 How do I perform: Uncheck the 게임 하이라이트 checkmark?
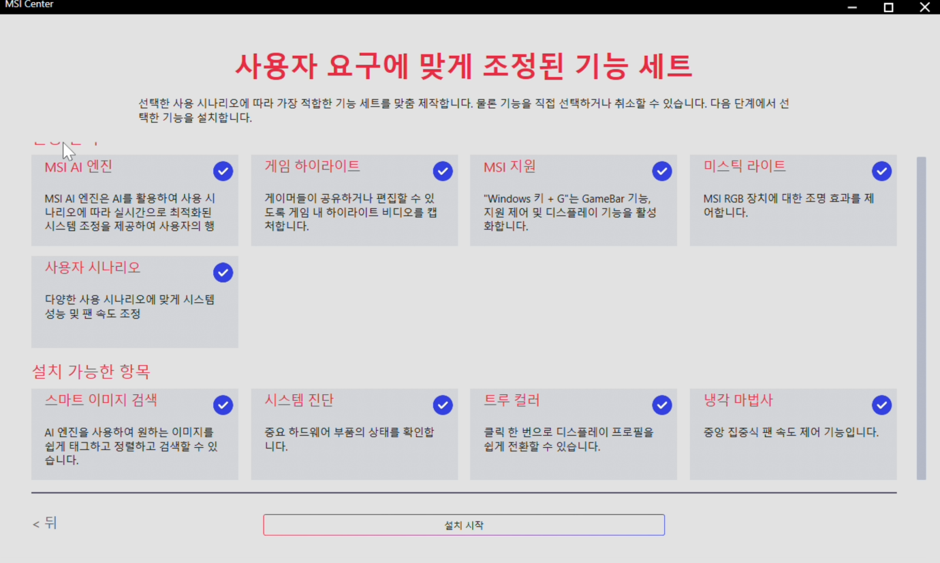[443, 171]
